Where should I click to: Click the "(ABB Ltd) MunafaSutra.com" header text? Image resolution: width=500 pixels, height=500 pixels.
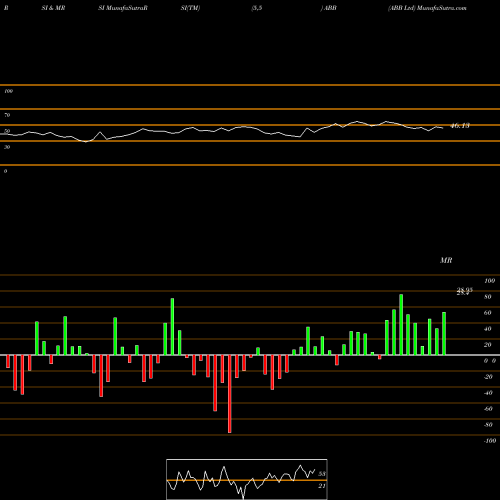pyautogui.click(x=427, y=8)
